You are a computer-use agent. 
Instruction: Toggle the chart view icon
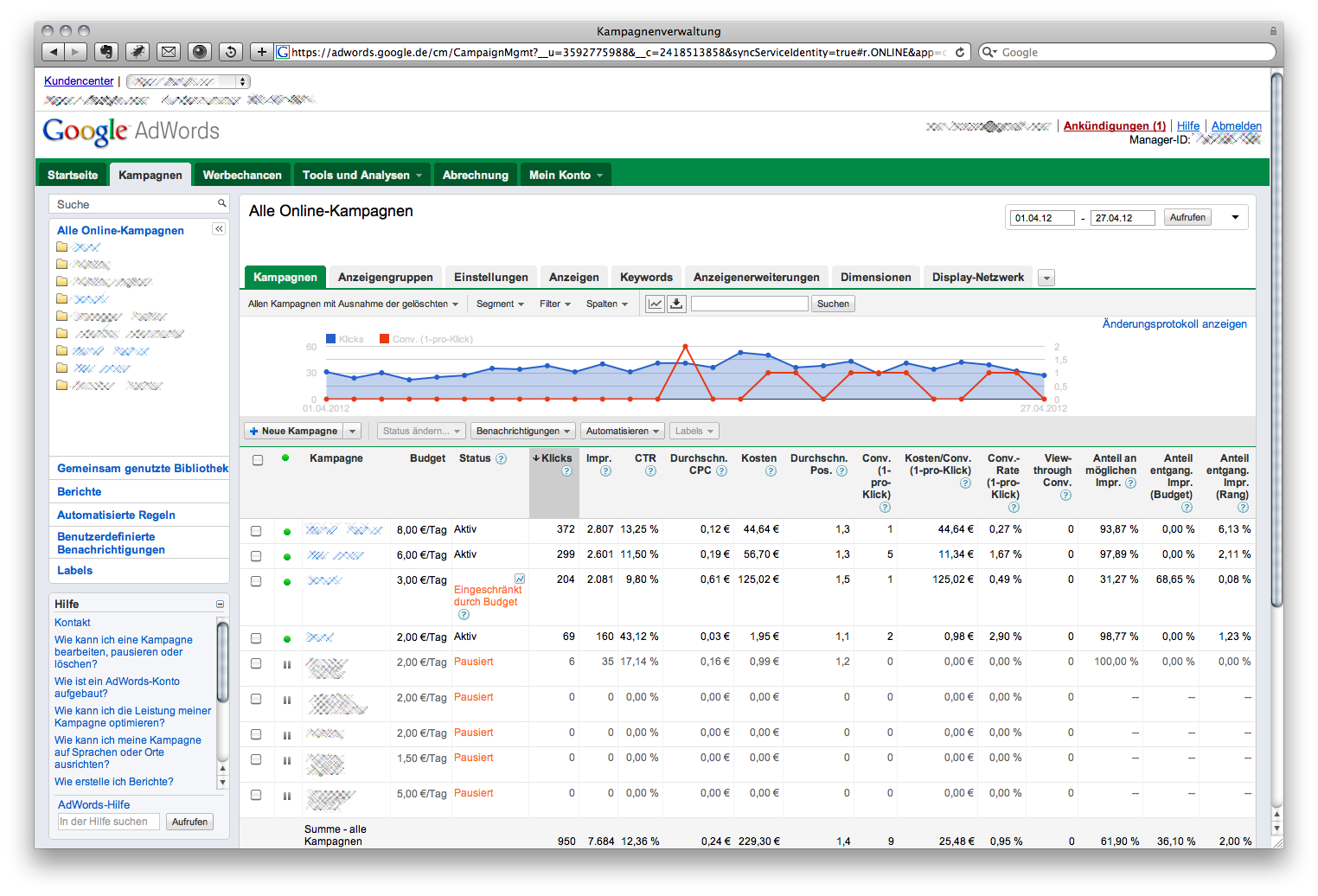(x=656, y=304)
